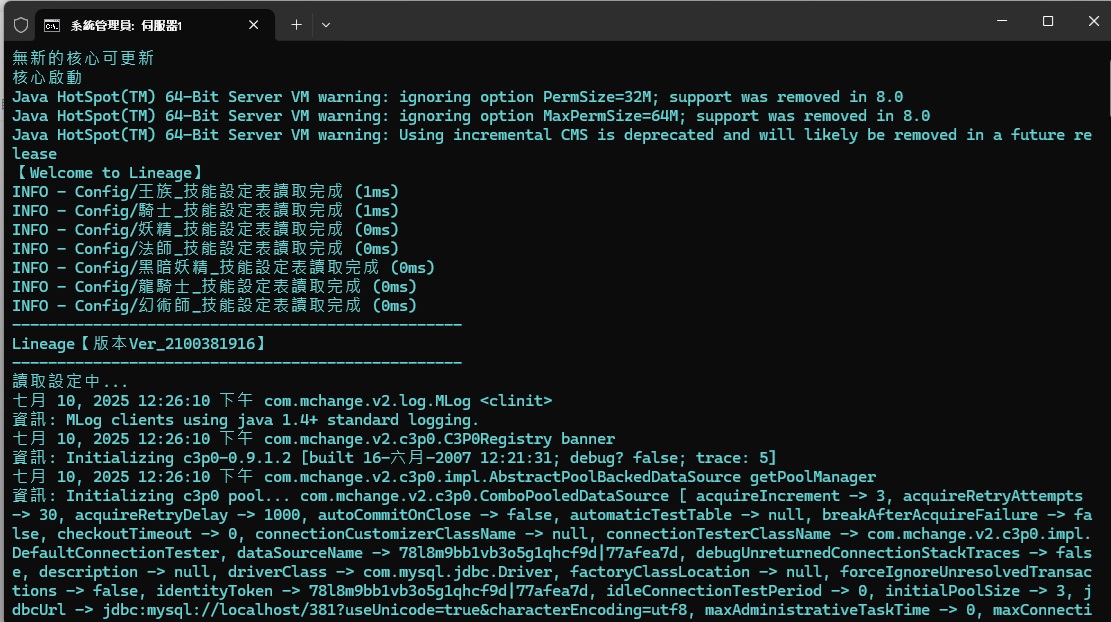Viewport: 1111px width, 622px height.
Task: Click the Config/妖精_技能設定表 line
Action: (x=205, y=230)
